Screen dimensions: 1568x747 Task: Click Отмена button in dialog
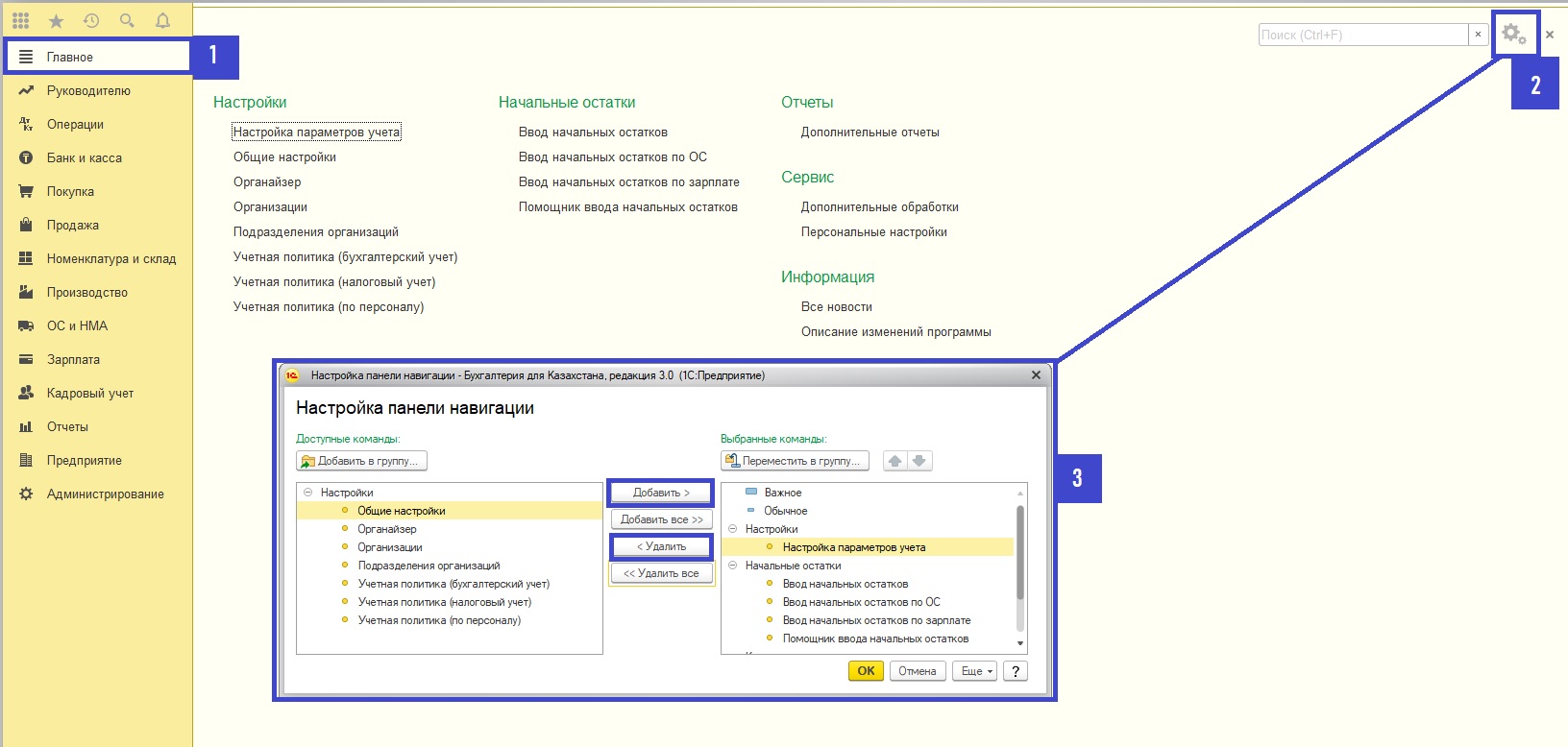(918, 671)
